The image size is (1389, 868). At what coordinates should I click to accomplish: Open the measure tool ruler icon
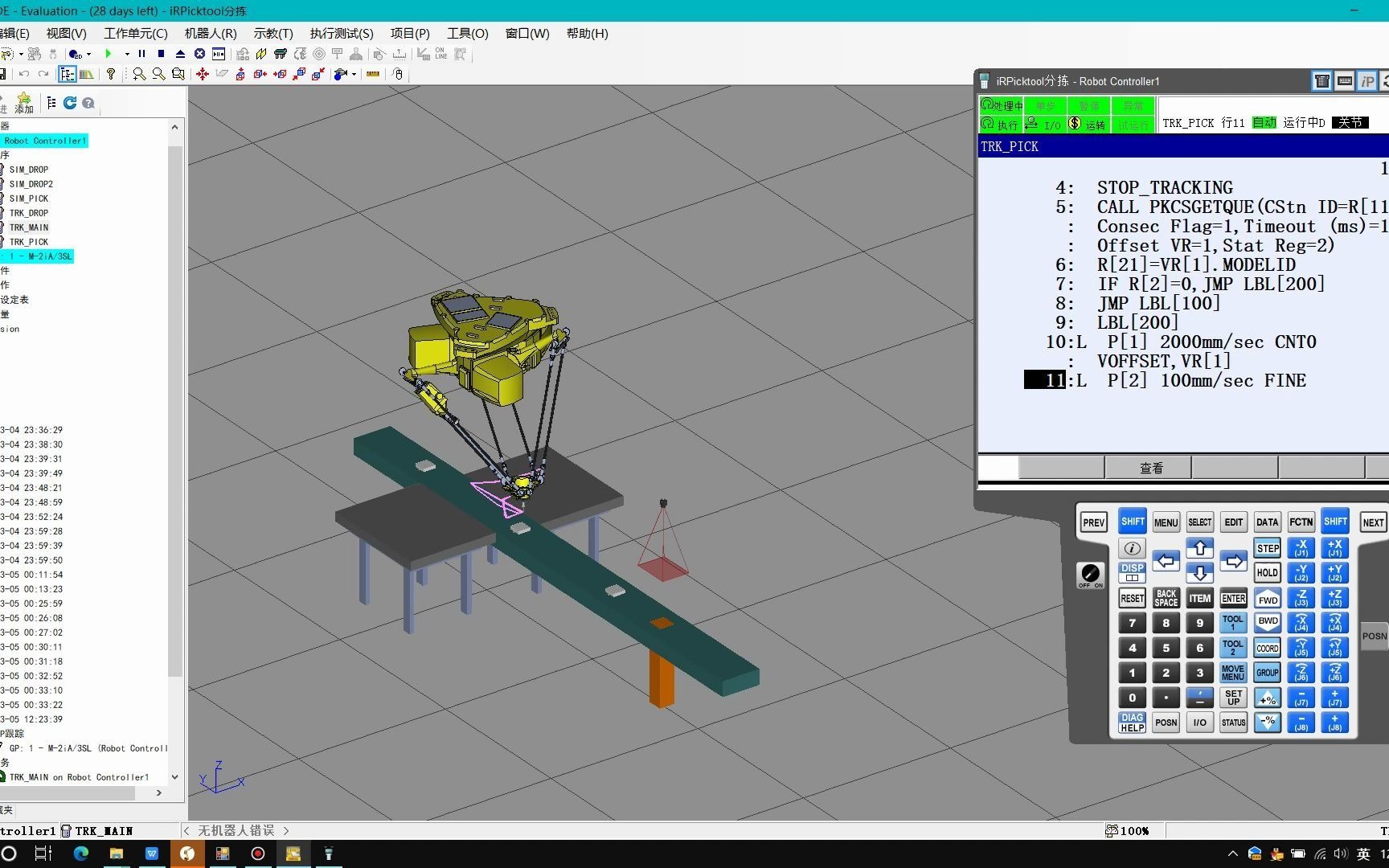coord(372,74)
